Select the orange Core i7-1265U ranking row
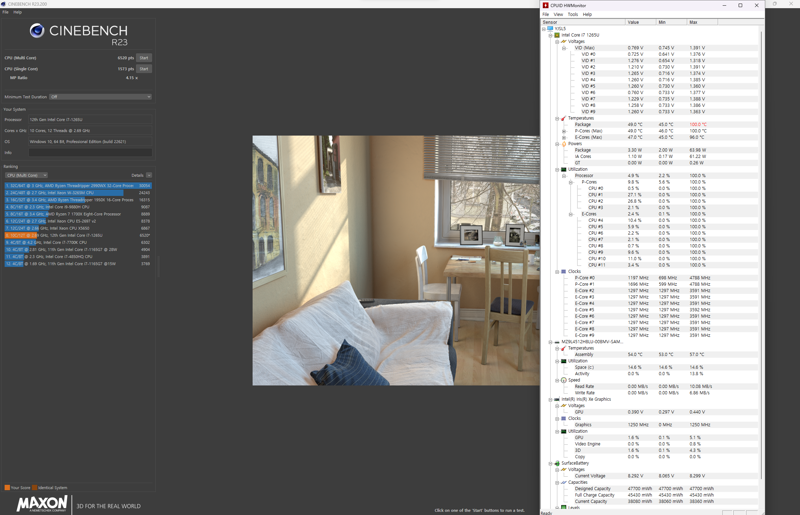800x515 pixels. 78,235
